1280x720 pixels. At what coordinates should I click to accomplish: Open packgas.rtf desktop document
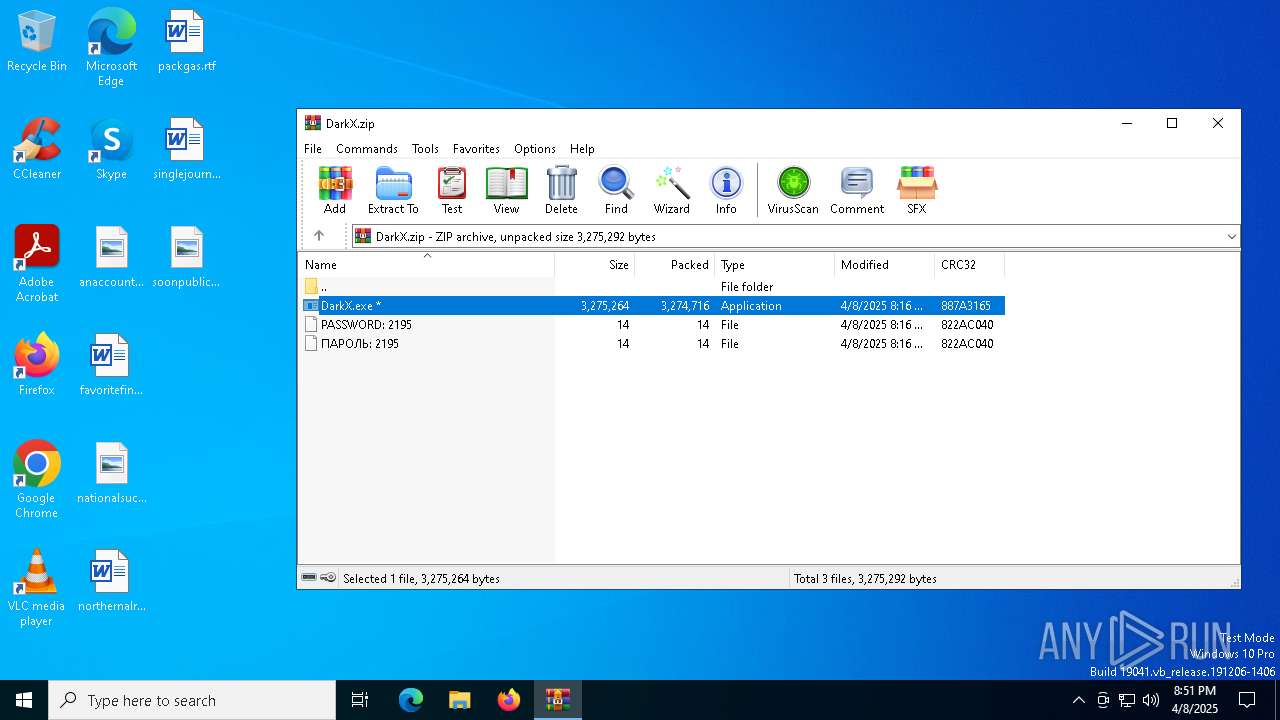tap(186, 41)
